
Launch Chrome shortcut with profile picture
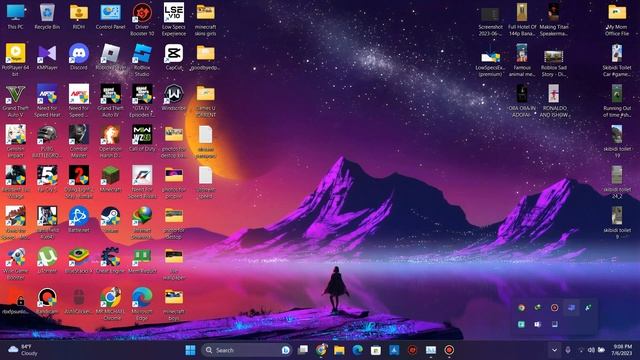110,303
